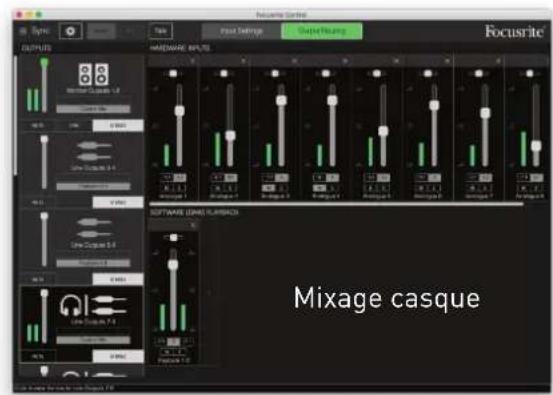Toggle Stereo for Line Outputs 5-6
The width and height of the screenshot is (553, 395).
point(118,279)
